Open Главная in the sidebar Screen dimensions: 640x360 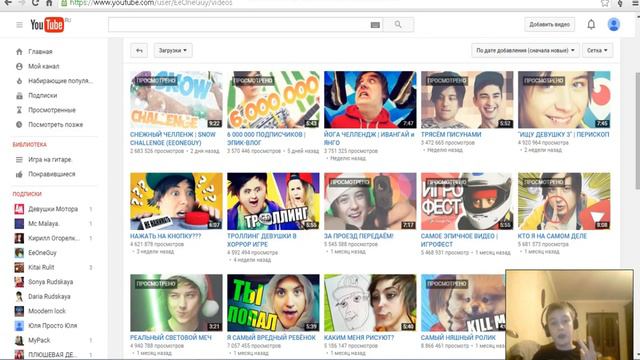[x=40, y=52]
